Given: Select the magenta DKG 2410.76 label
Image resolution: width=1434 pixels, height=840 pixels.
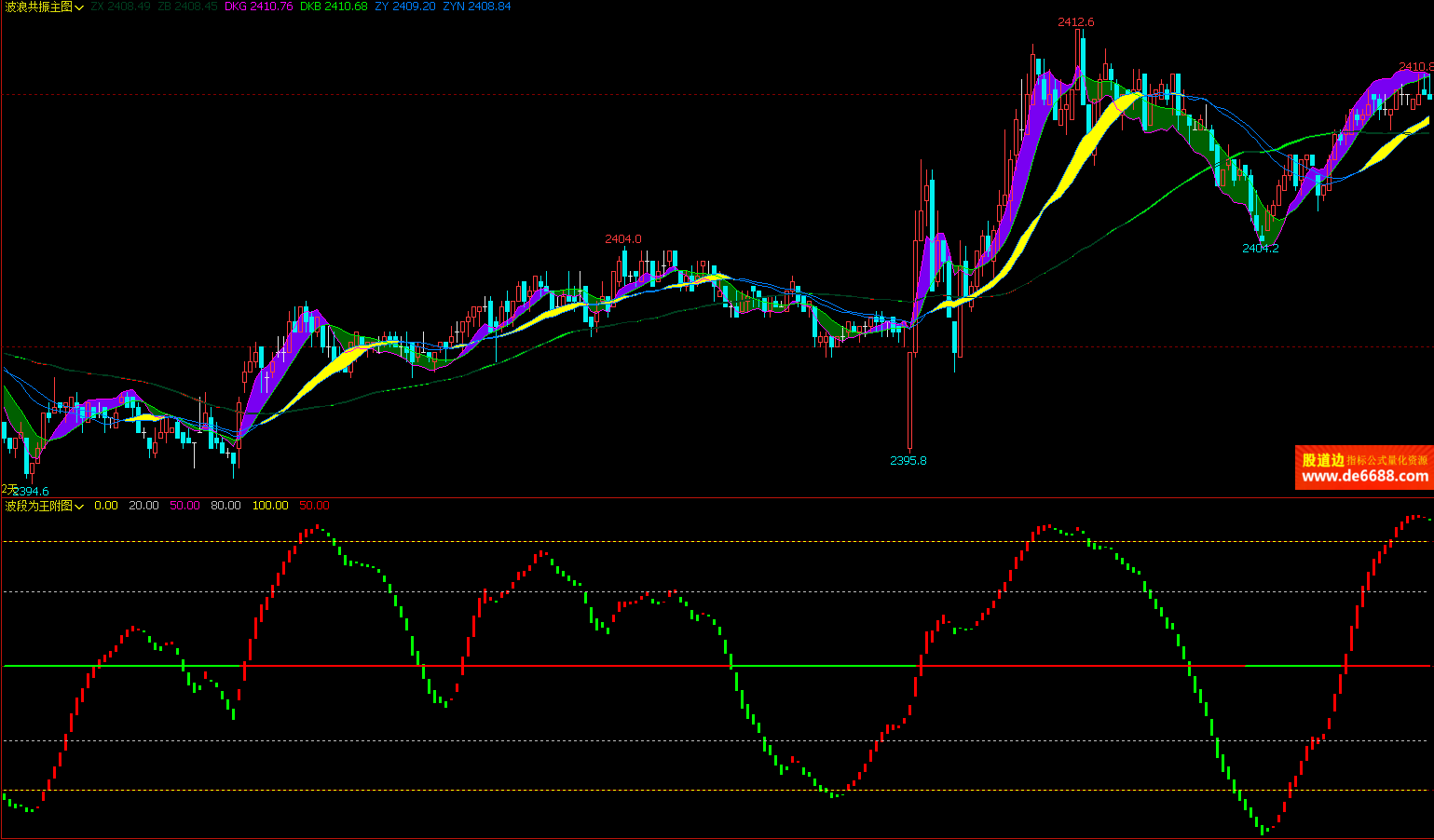Looking at the screenshot, I should point(258,7).
